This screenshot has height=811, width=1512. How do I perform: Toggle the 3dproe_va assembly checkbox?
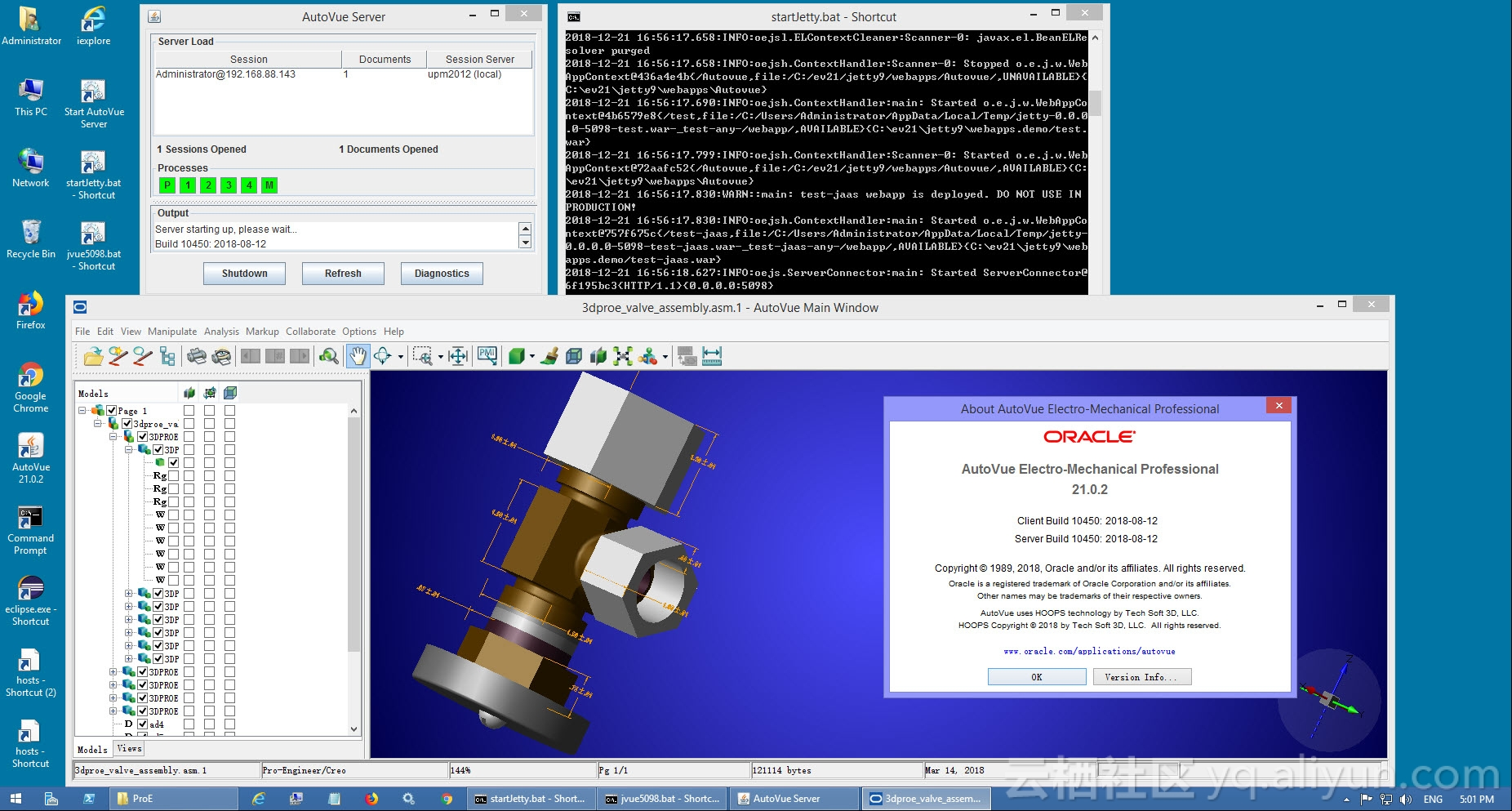127,424
